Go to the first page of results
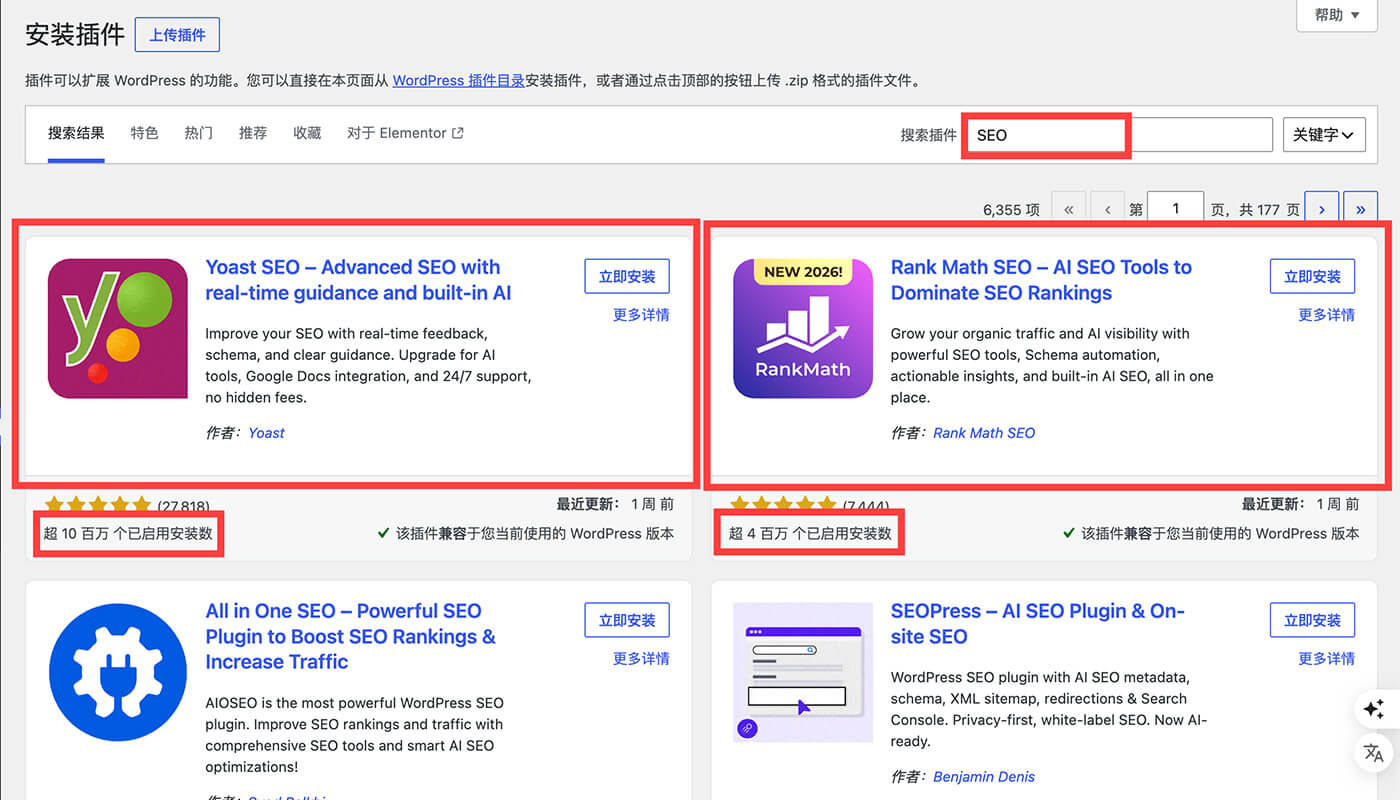 tap(1069, 209)
